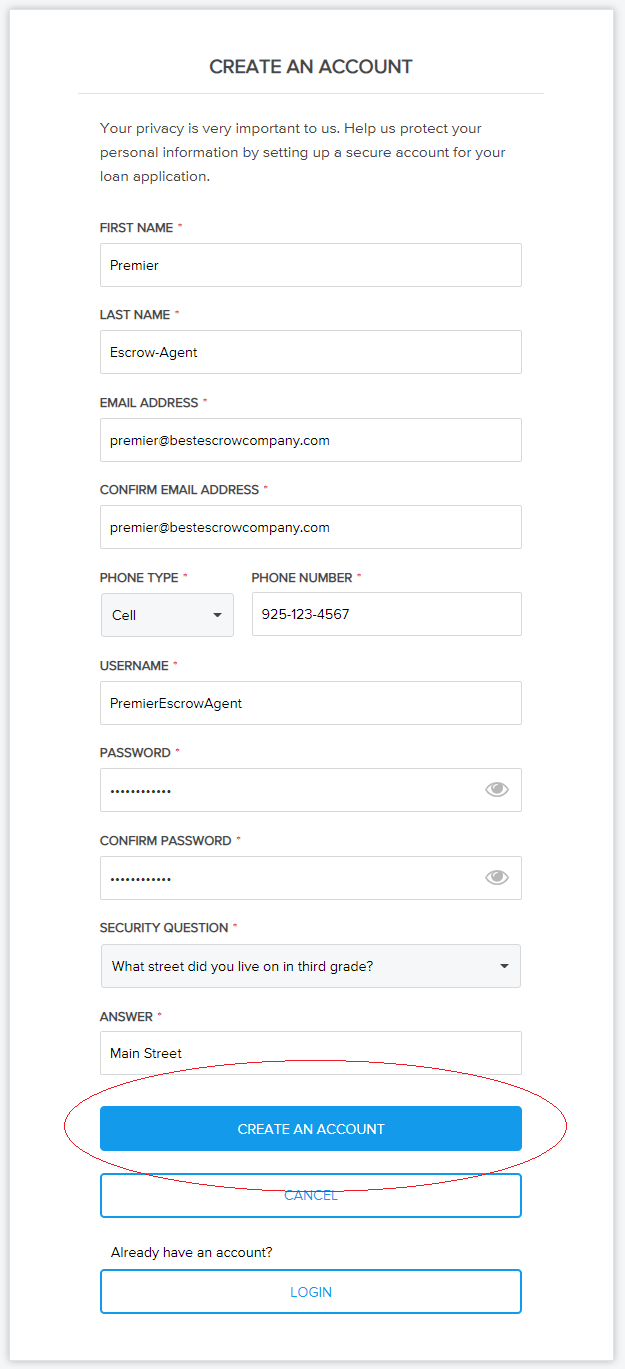Click the "Already have an account?" text

(x=192, y=1252)
